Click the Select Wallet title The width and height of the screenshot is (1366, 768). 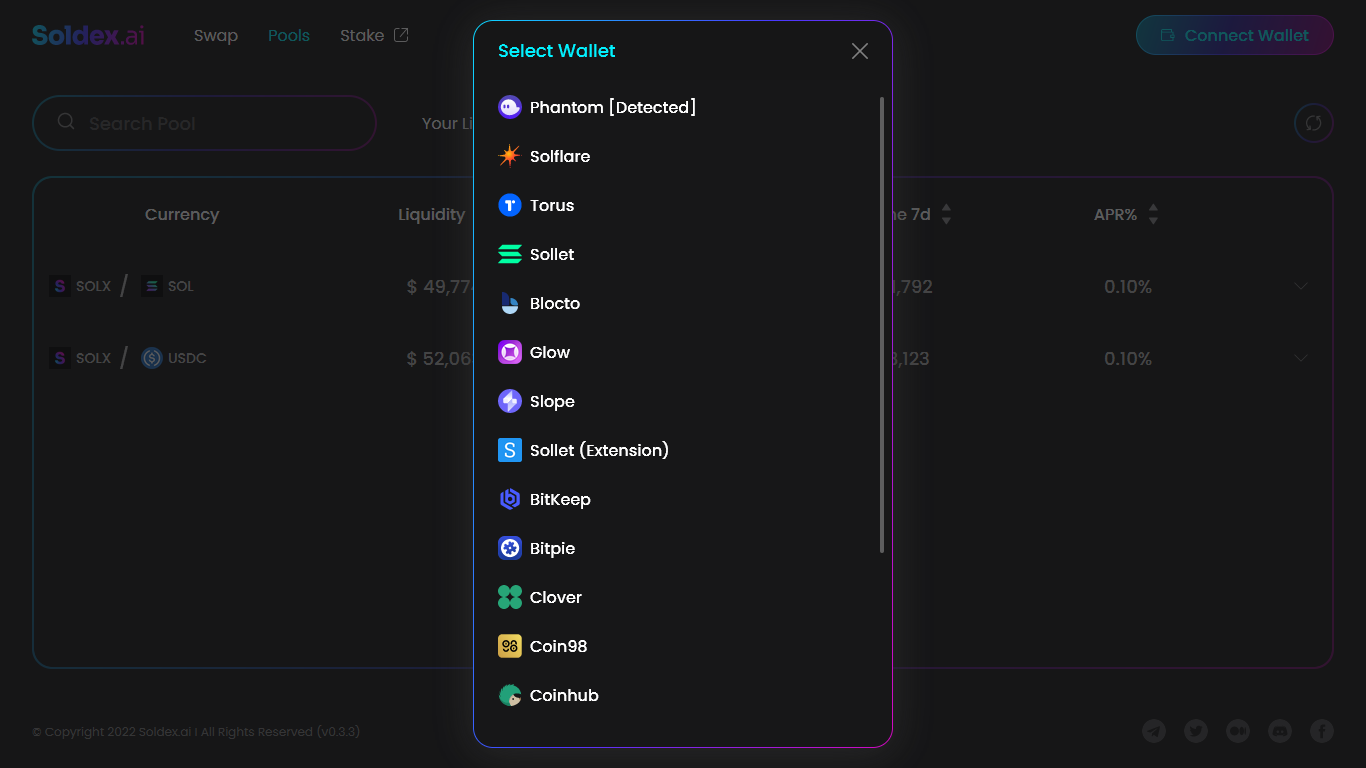click(557, 51)
